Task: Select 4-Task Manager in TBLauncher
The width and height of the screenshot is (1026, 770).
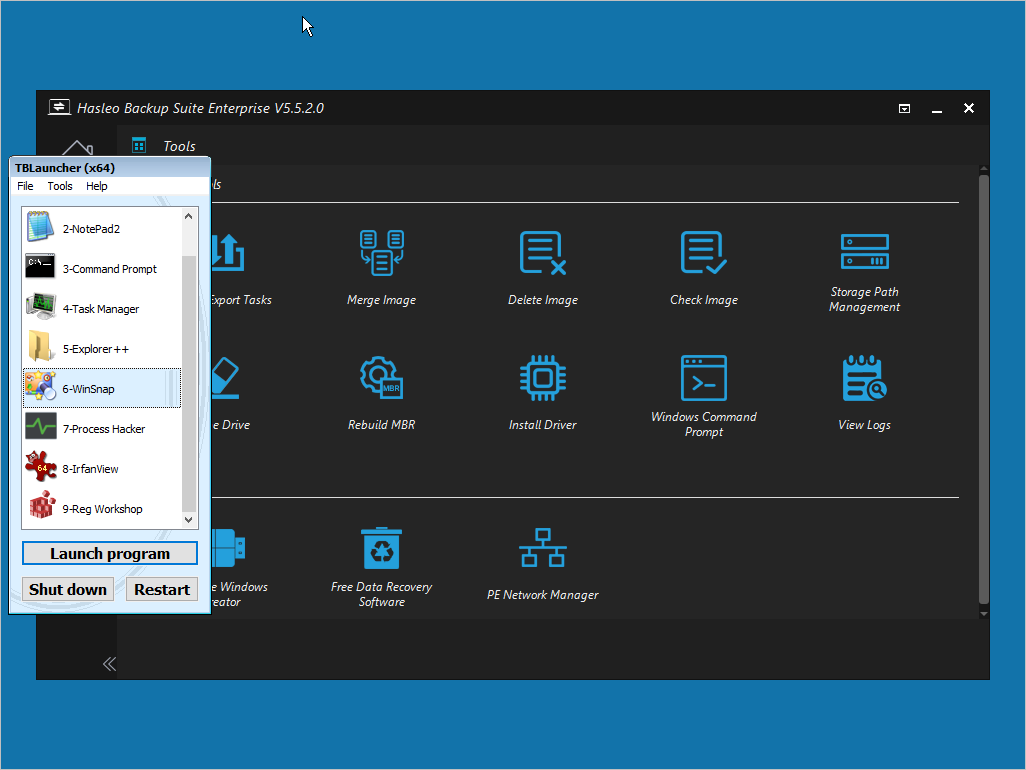Action: (102, 308)
